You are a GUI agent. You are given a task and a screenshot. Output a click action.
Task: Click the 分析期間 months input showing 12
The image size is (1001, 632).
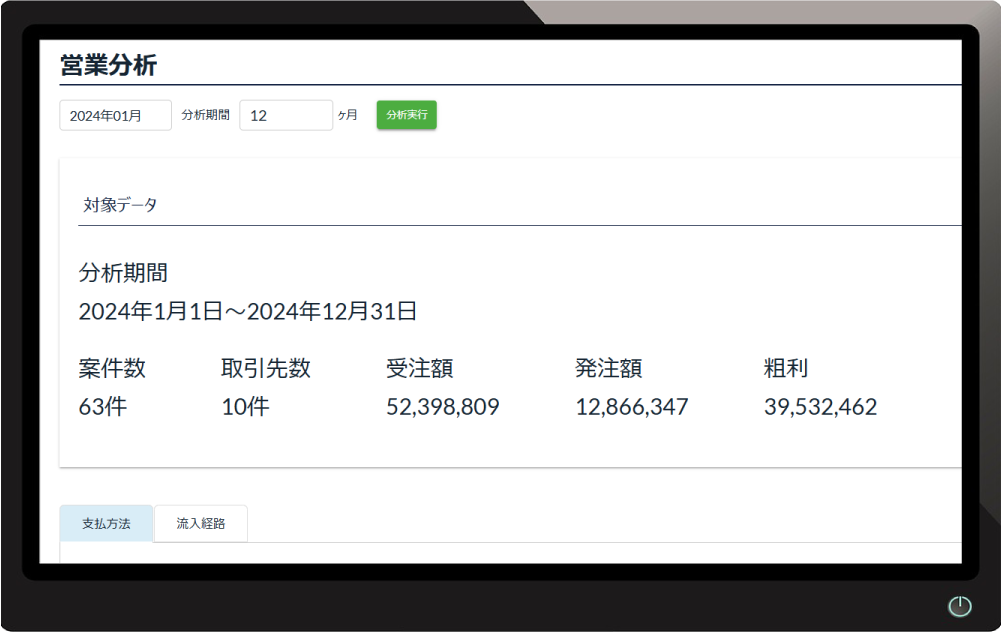click(x=286, y=115)
